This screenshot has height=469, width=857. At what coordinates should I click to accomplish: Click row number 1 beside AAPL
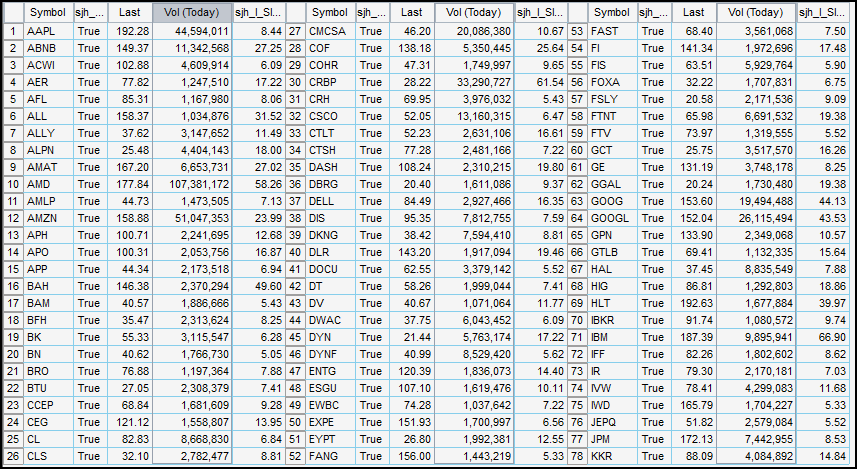(x=13, y=31)
